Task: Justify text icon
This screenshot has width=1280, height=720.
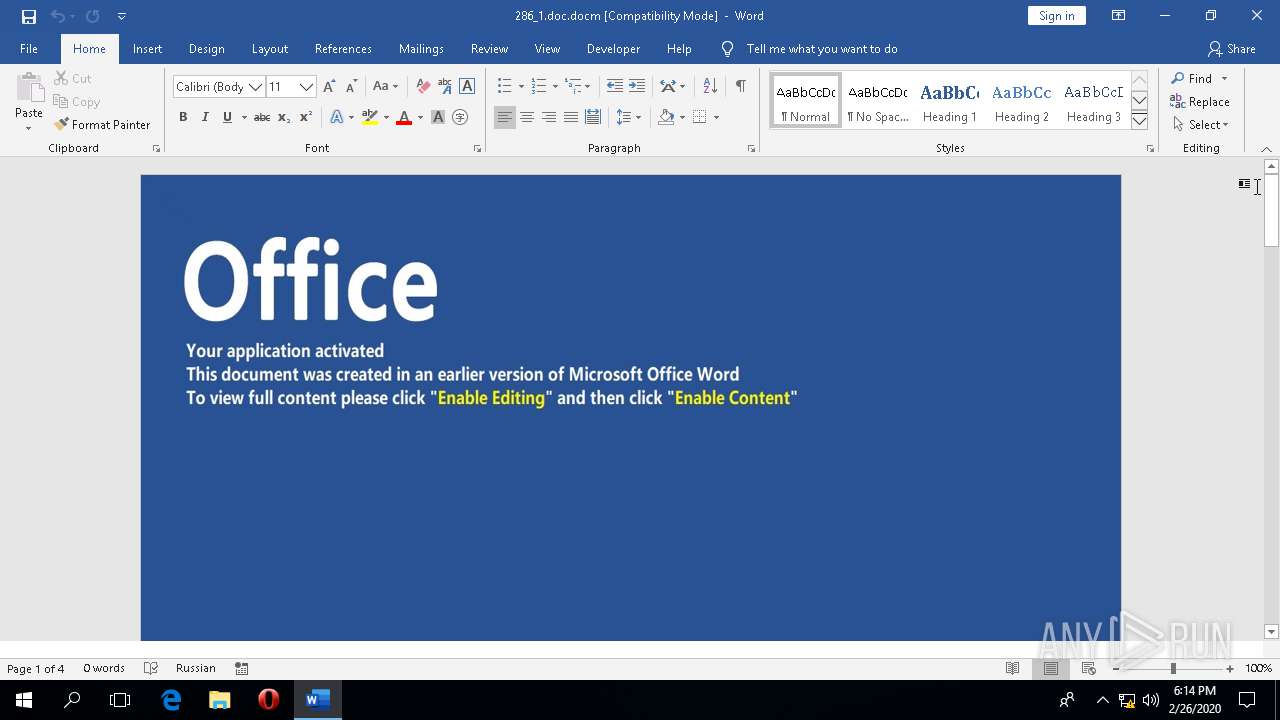Action: click(x=571, y=117)
